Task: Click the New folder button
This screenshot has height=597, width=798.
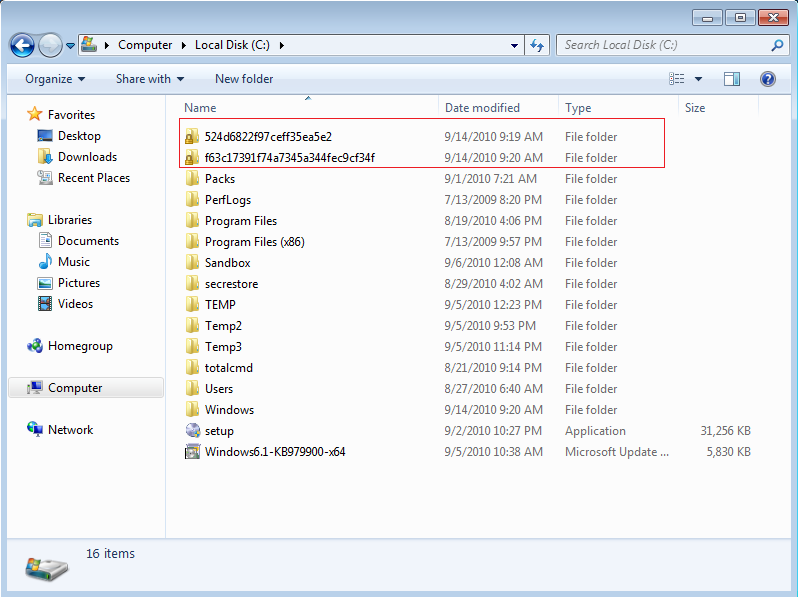Action: click(x=244, y=79)
